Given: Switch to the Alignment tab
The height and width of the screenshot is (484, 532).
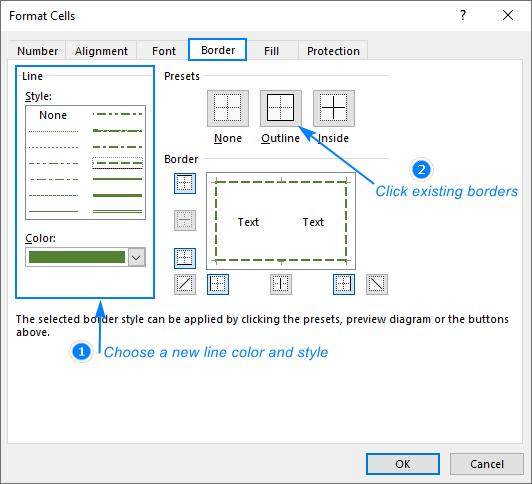Looking at the screenshot, I should [x=101, y=51].
